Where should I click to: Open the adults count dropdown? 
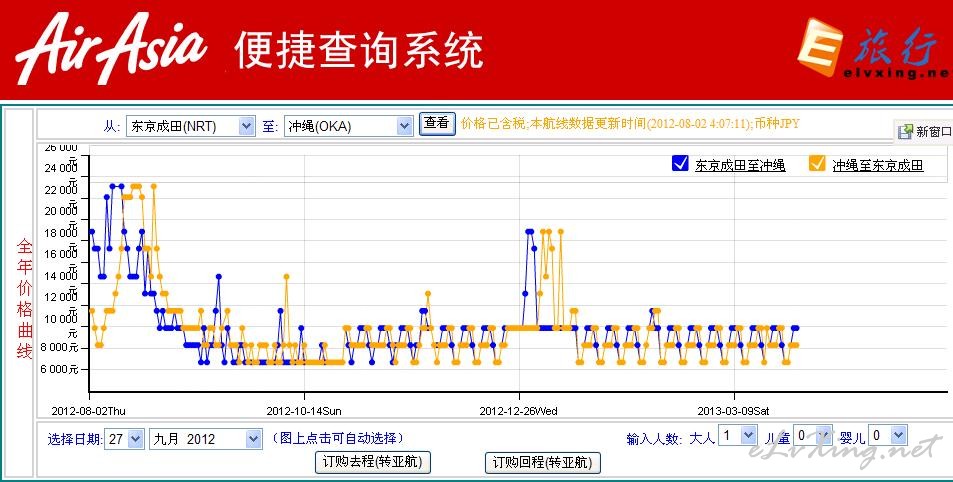point(738,435)
